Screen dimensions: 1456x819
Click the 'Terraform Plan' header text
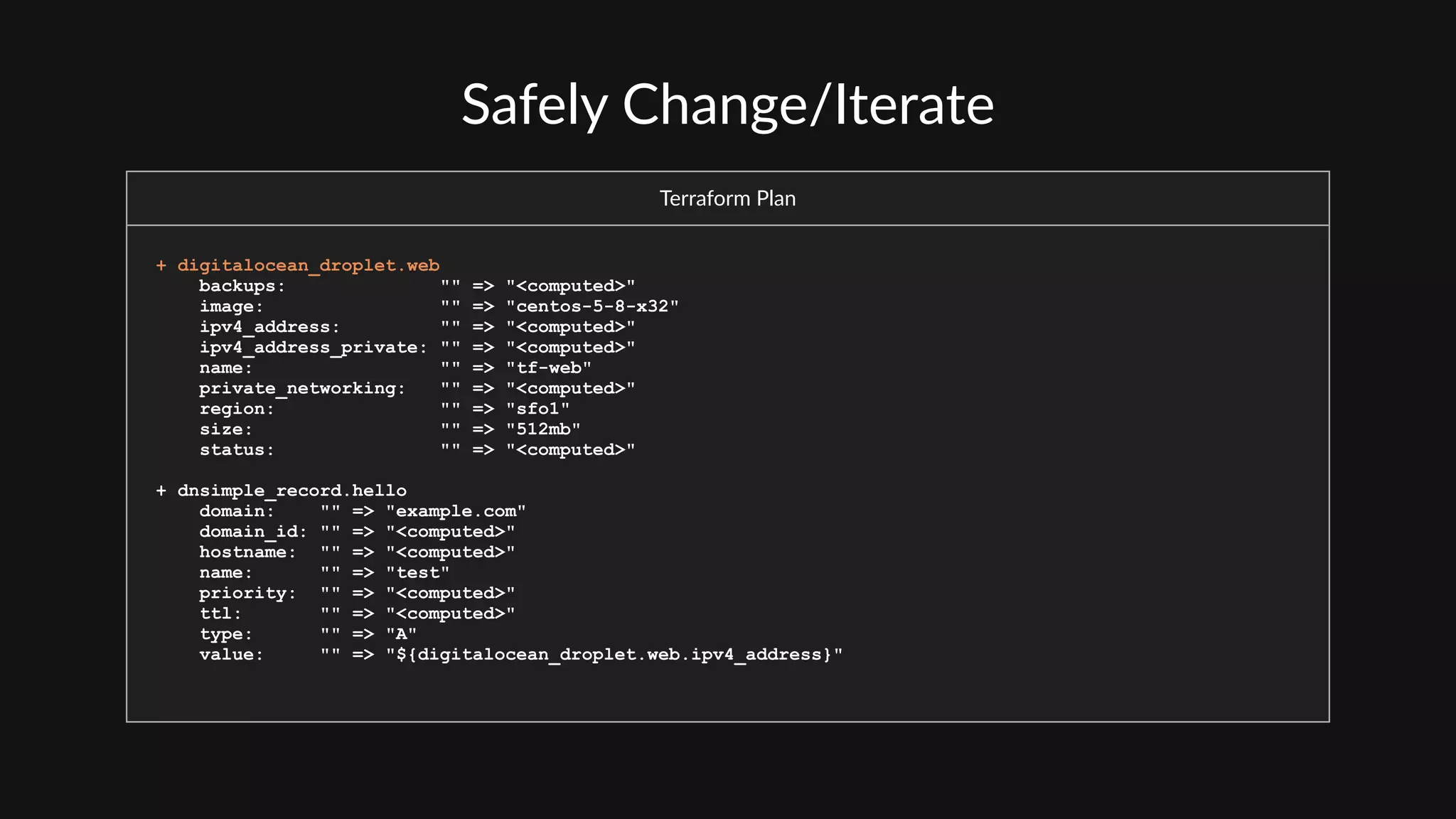tap(727, 198)
